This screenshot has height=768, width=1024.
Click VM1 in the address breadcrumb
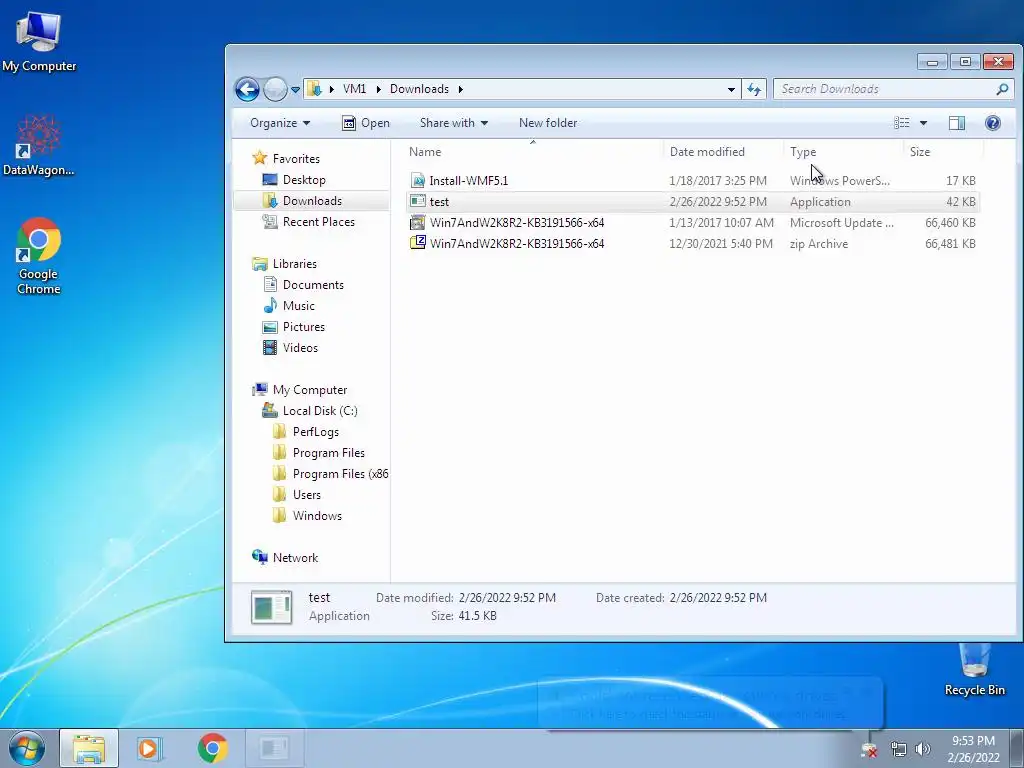point(355,89)
